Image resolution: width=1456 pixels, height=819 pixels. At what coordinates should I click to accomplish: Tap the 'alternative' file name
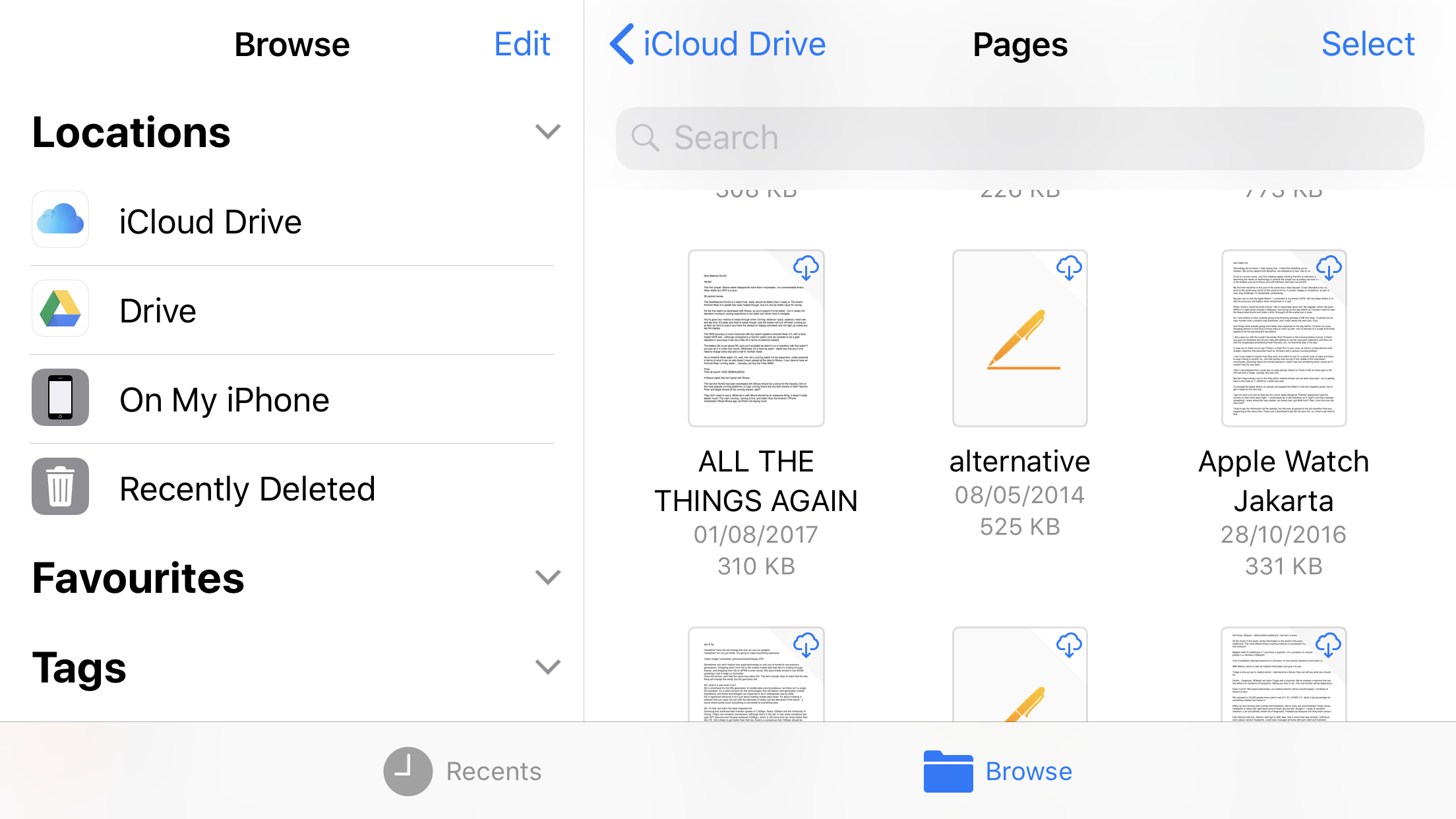pyautogui.click(x=1019, y=461)
